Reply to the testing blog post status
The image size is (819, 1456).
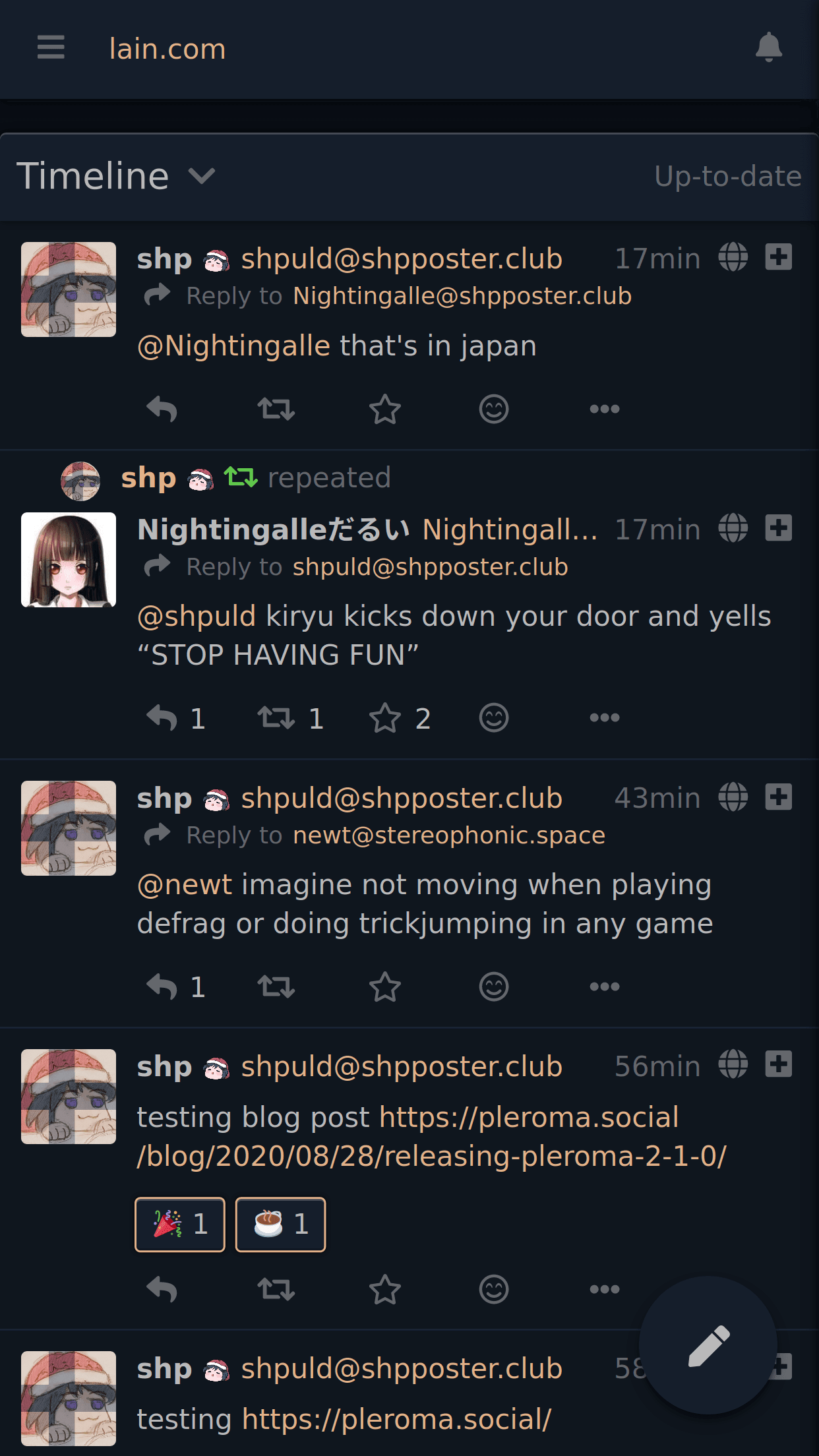point(162,1289)
